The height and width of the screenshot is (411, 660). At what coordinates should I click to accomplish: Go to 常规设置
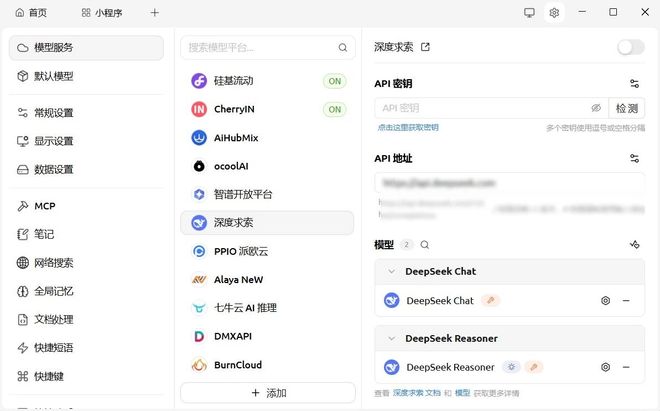pyautogui.click(x=86, y=113)
